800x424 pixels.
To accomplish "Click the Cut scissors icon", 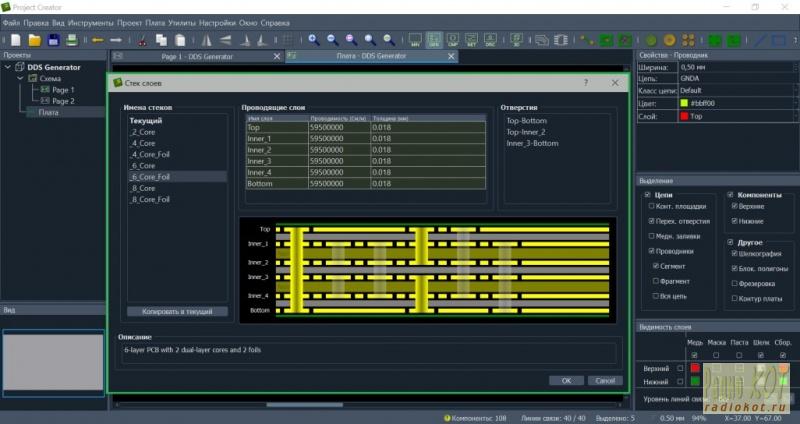I will (143, 40).
